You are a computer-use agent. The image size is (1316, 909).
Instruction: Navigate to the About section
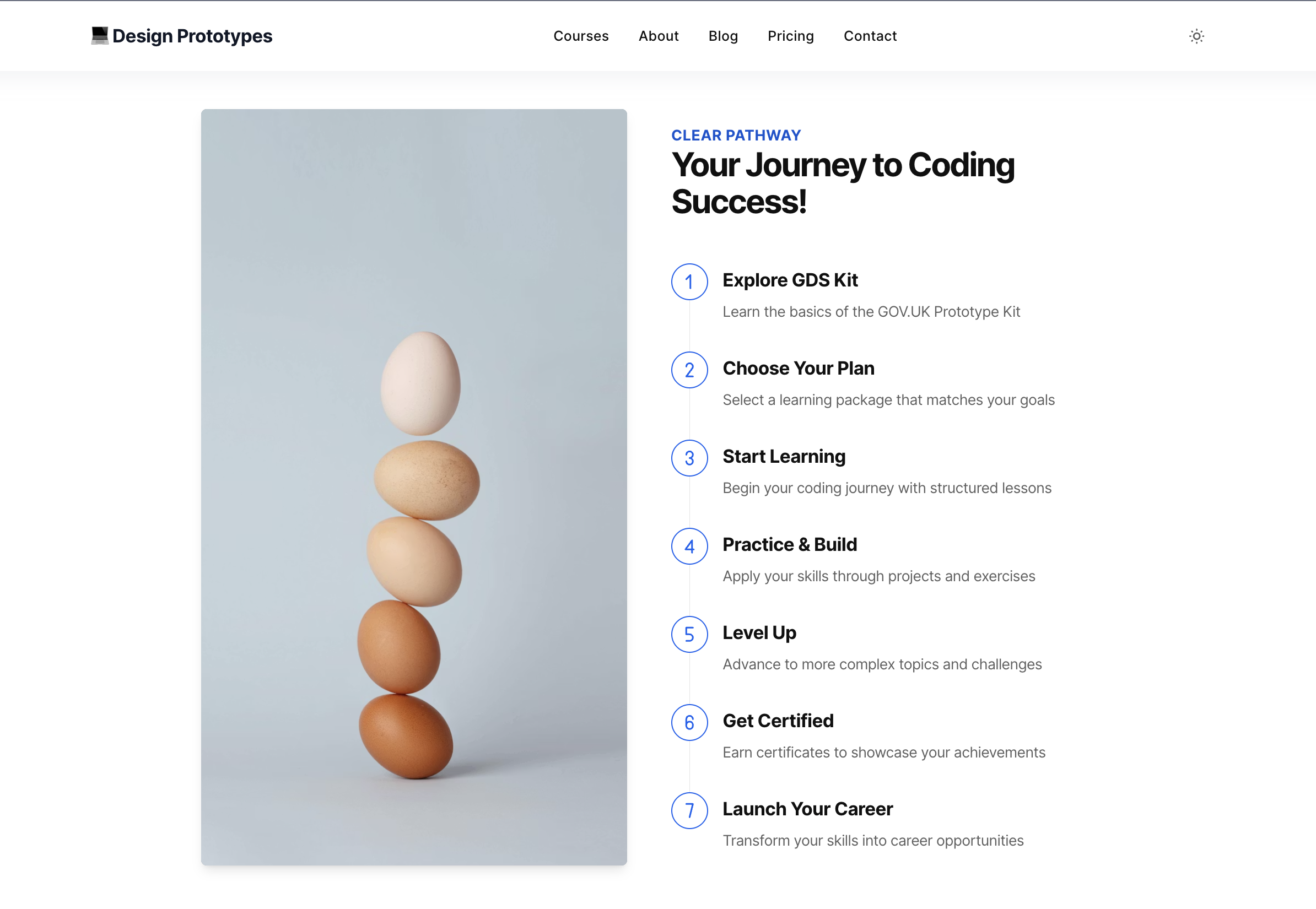tap(659, 36)
